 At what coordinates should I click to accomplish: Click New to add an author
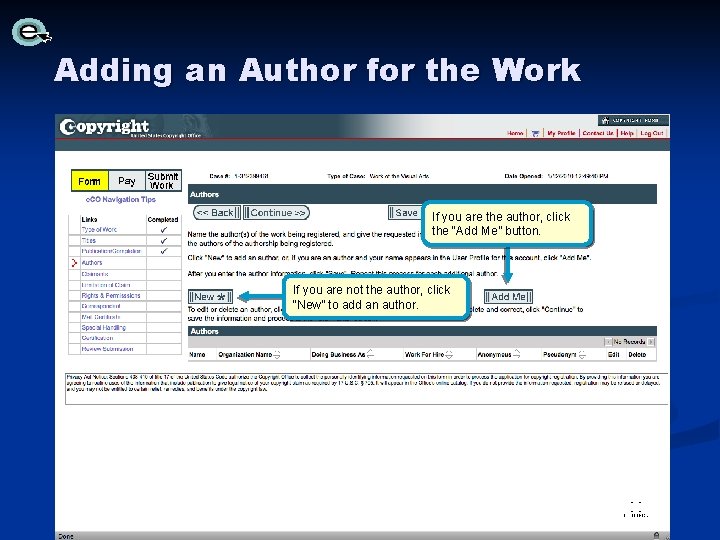210,297
